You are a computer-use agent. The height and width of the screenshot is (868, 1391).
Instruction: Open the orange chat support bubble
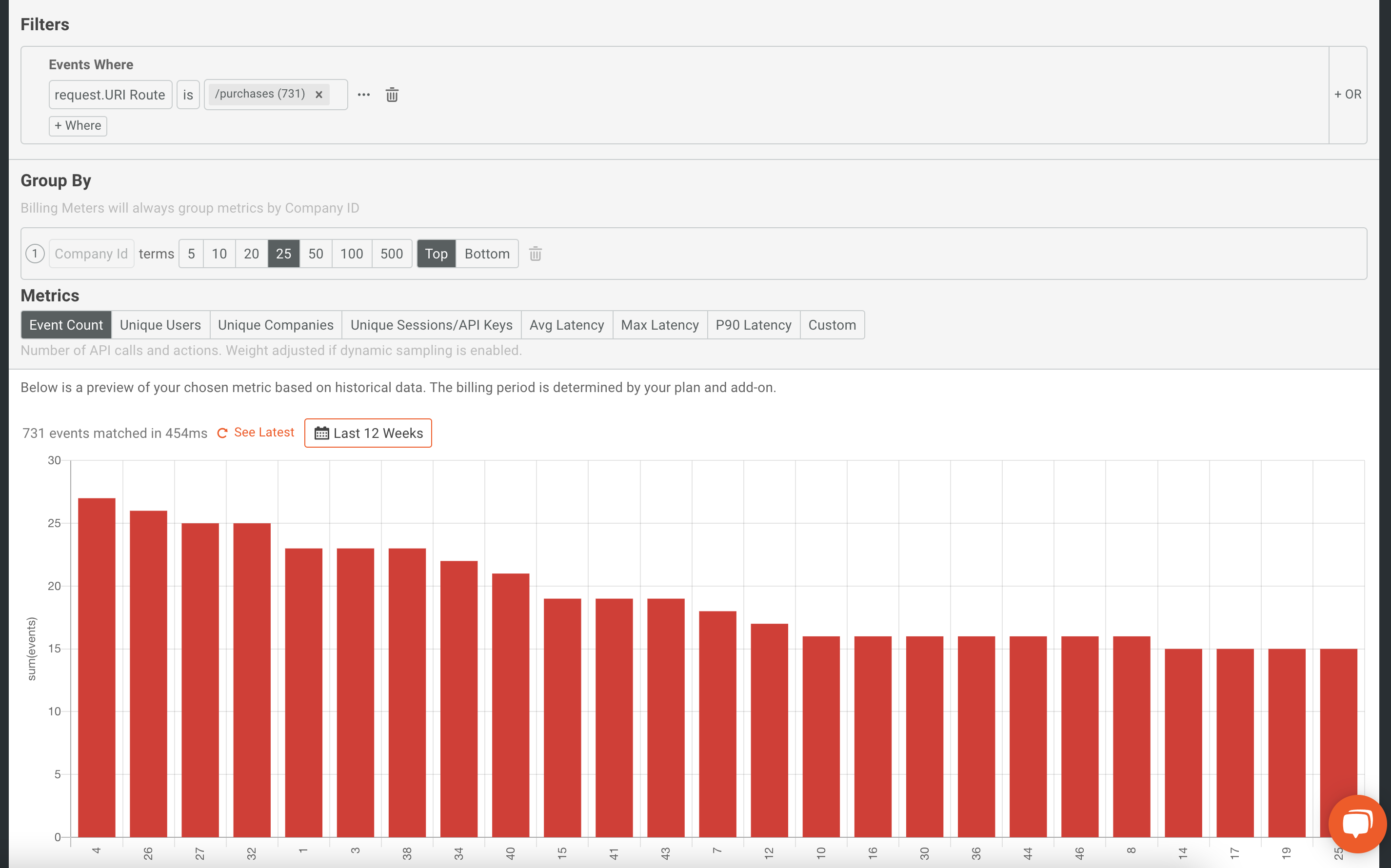[1357, 824]
